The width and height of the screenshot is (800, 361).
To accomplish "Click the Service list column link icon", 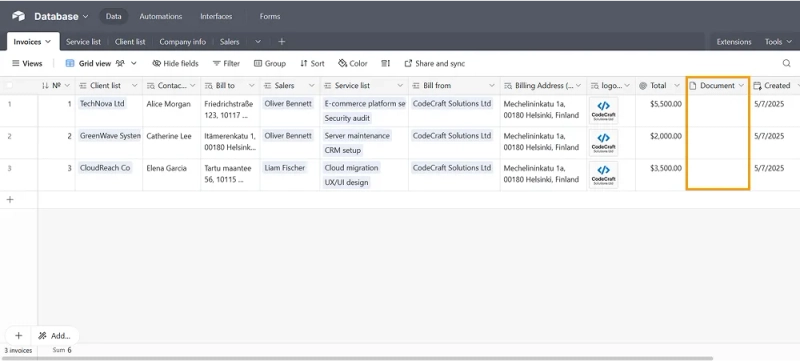I will 328,86.
